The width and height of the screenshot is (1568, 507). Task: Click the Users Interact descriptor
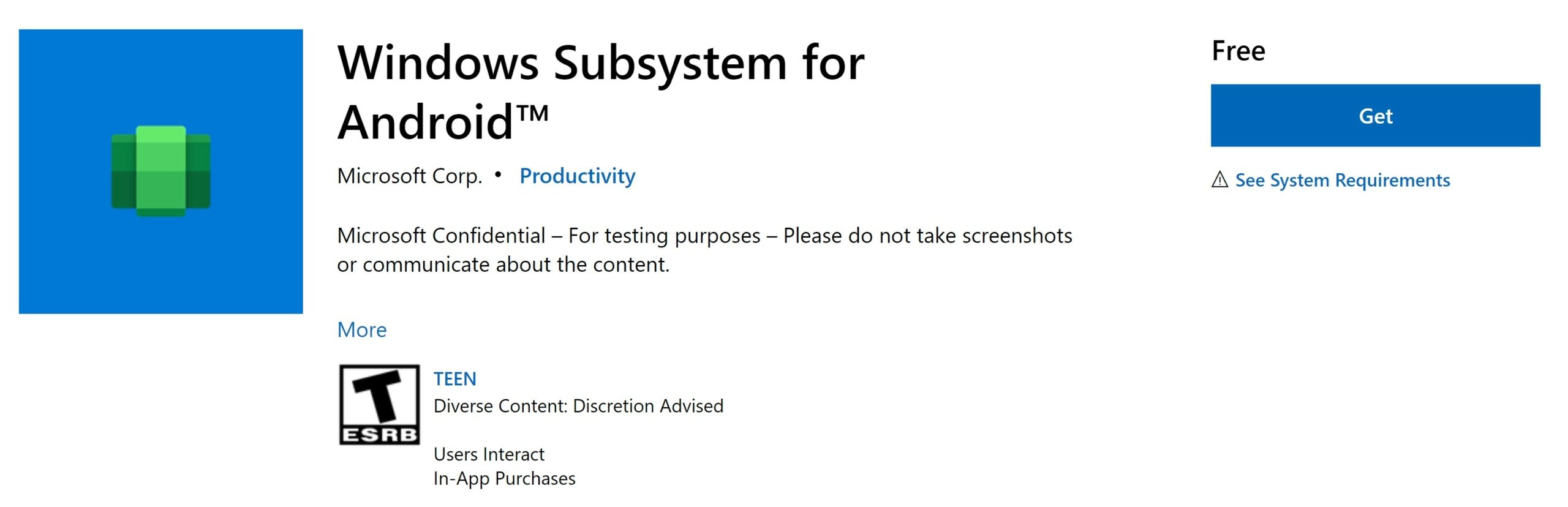pos(488,454)
